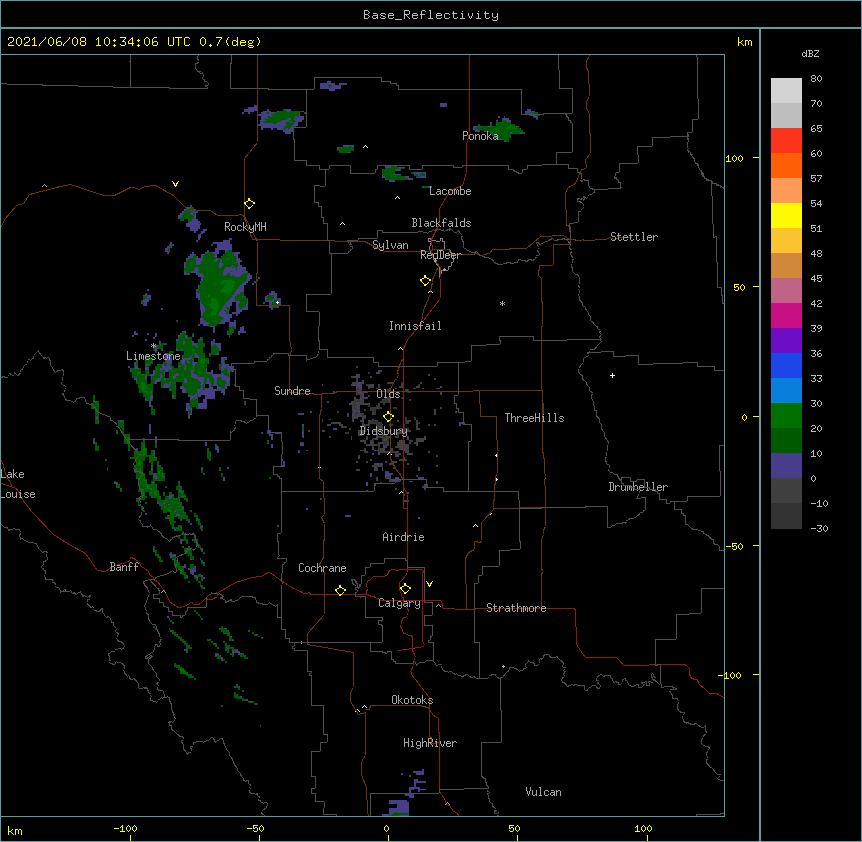The height and width of the screenshot is (842, 862).
Task: Click the yellow diamond marker between Olds and Didsbury
Action: click(x=388, y=417)
